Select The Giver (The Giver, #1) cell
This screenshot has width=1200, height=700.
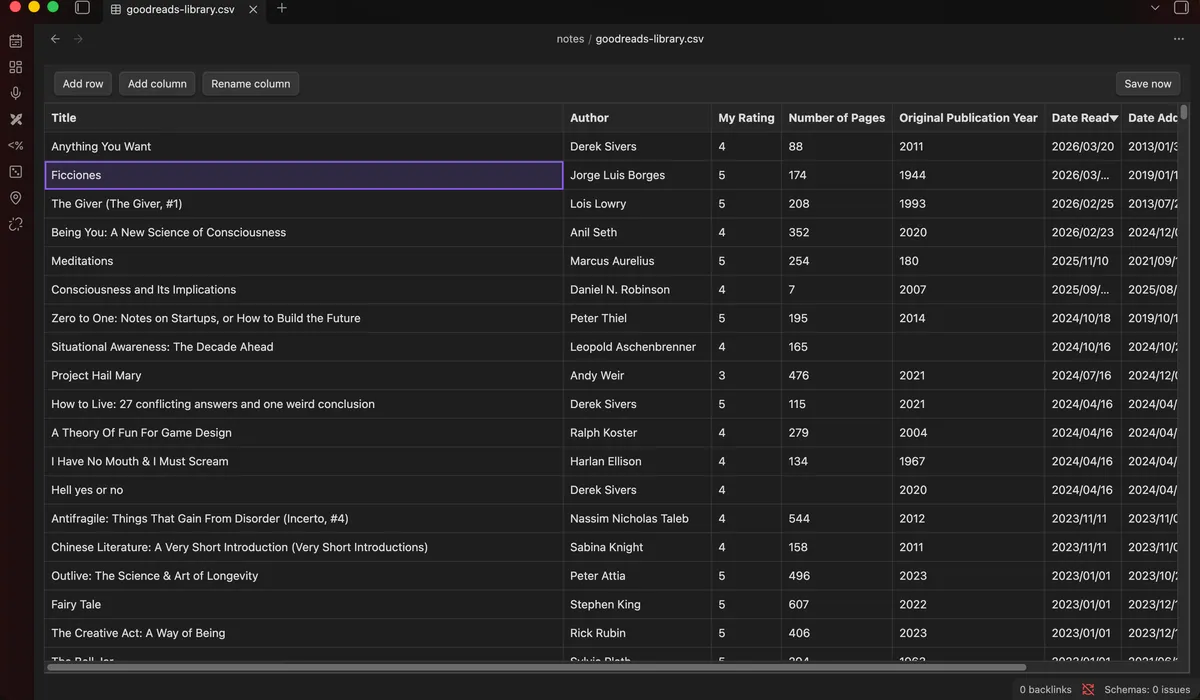[x=304, y=204]
